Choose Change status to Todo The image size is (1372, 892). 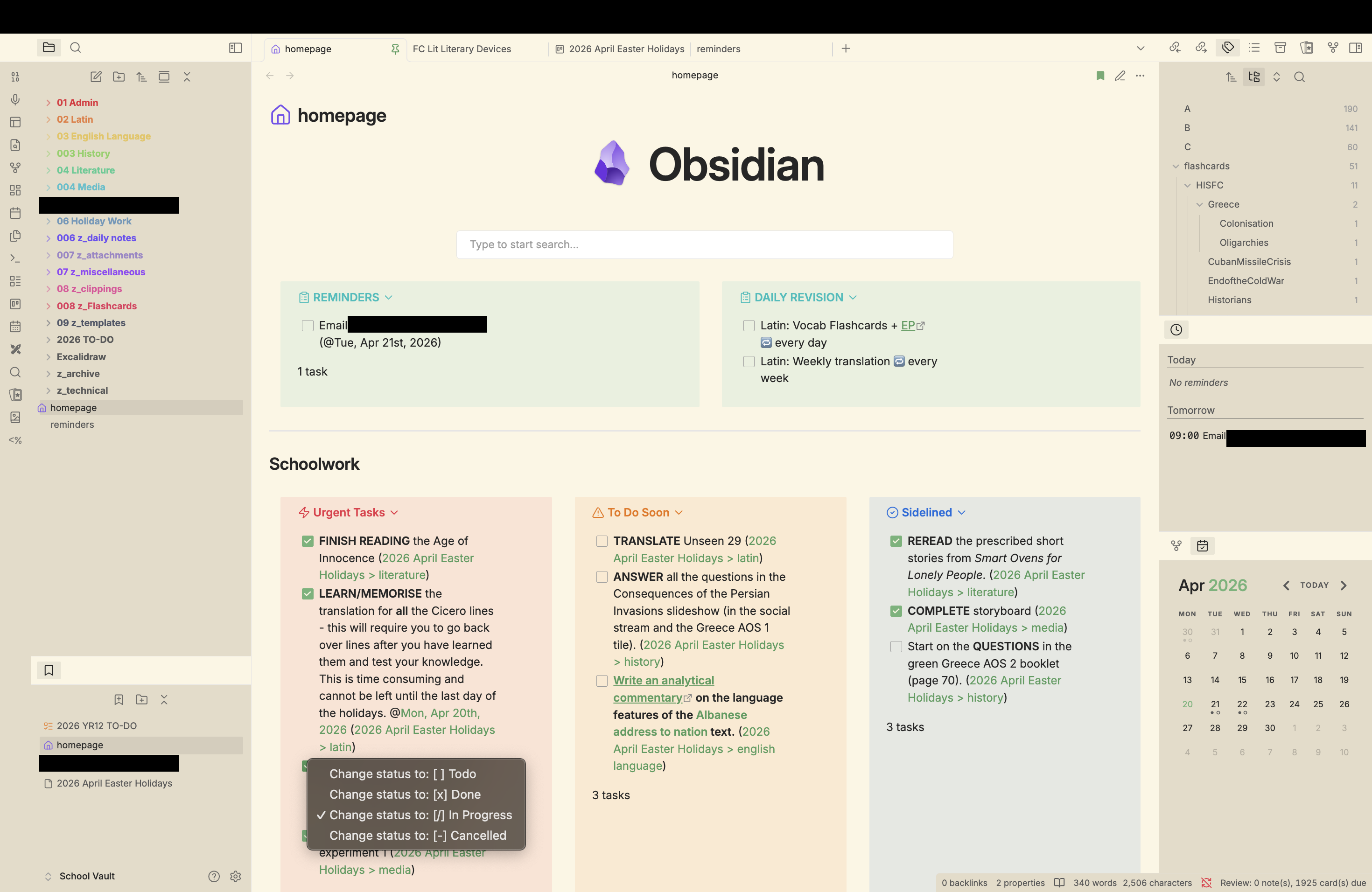pyautogui.click(x=416, y=774)
